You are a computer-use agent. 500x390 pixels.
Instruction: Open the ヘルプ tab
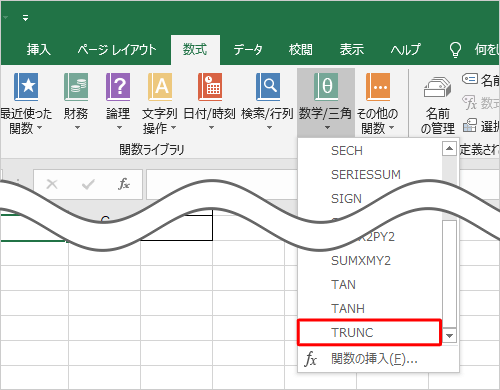click(x=406, y=50)
